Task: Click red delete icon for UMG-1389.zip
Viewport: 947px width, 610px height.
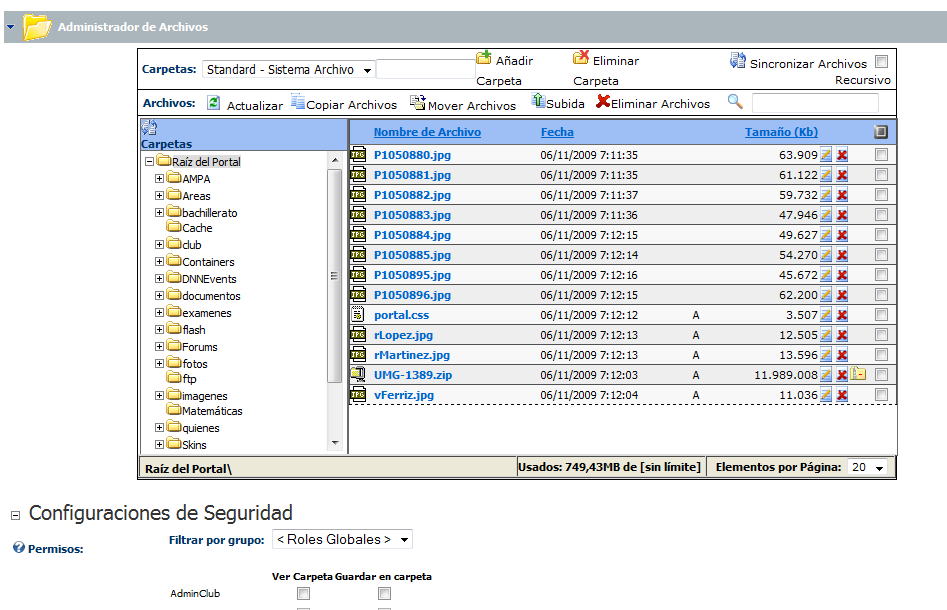Action: click(x=842, y=374)
